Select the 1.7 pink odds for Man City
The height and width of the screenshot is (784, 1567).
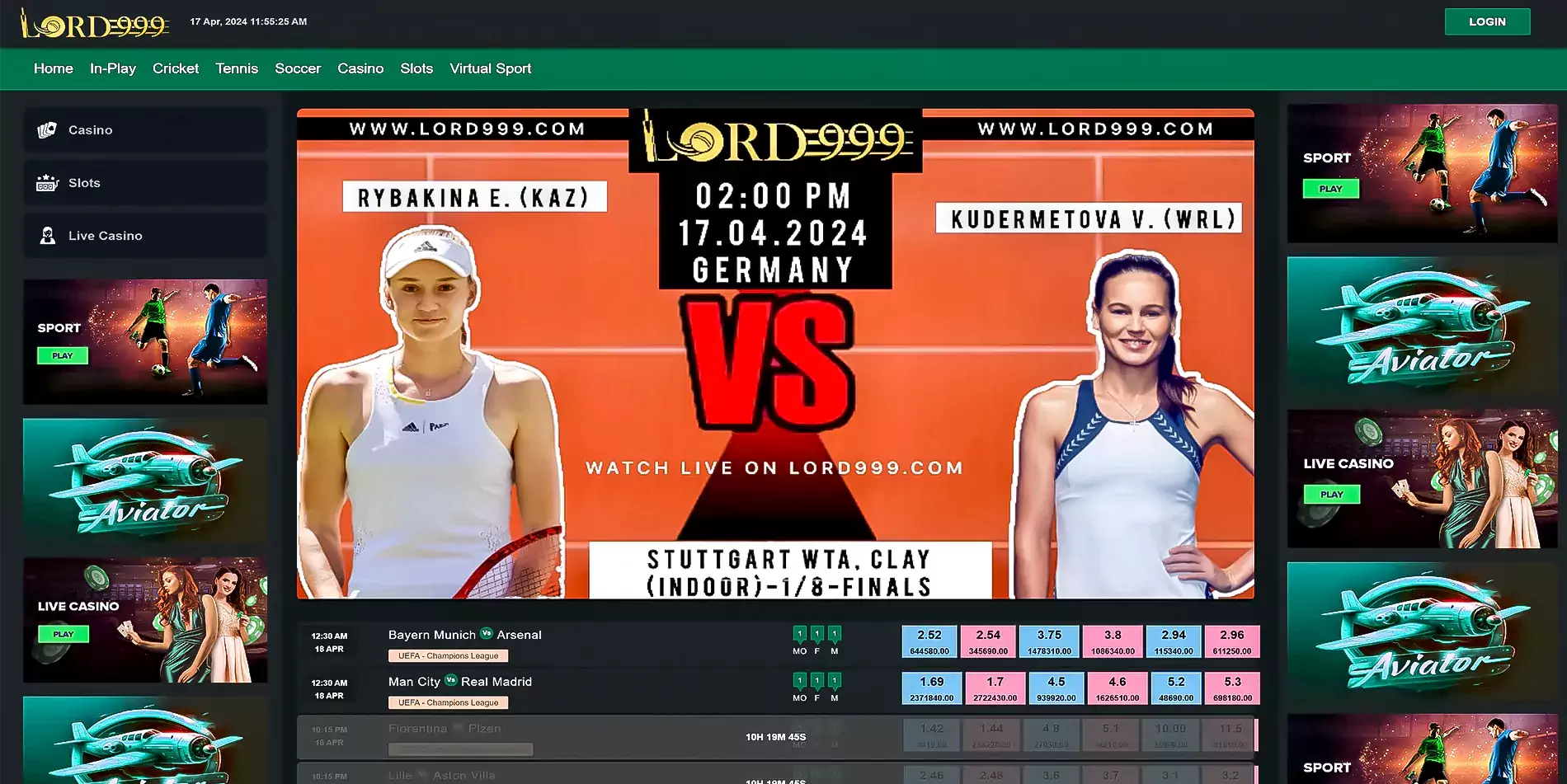[995, 688]
